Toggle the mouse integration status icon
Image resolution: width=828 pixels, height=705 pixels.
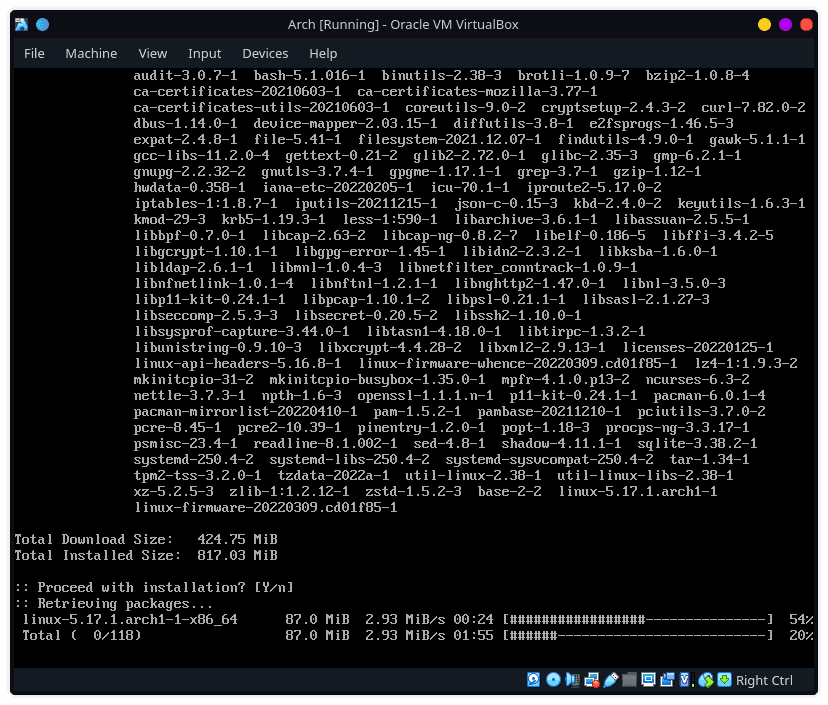click(x=705, y=680)
